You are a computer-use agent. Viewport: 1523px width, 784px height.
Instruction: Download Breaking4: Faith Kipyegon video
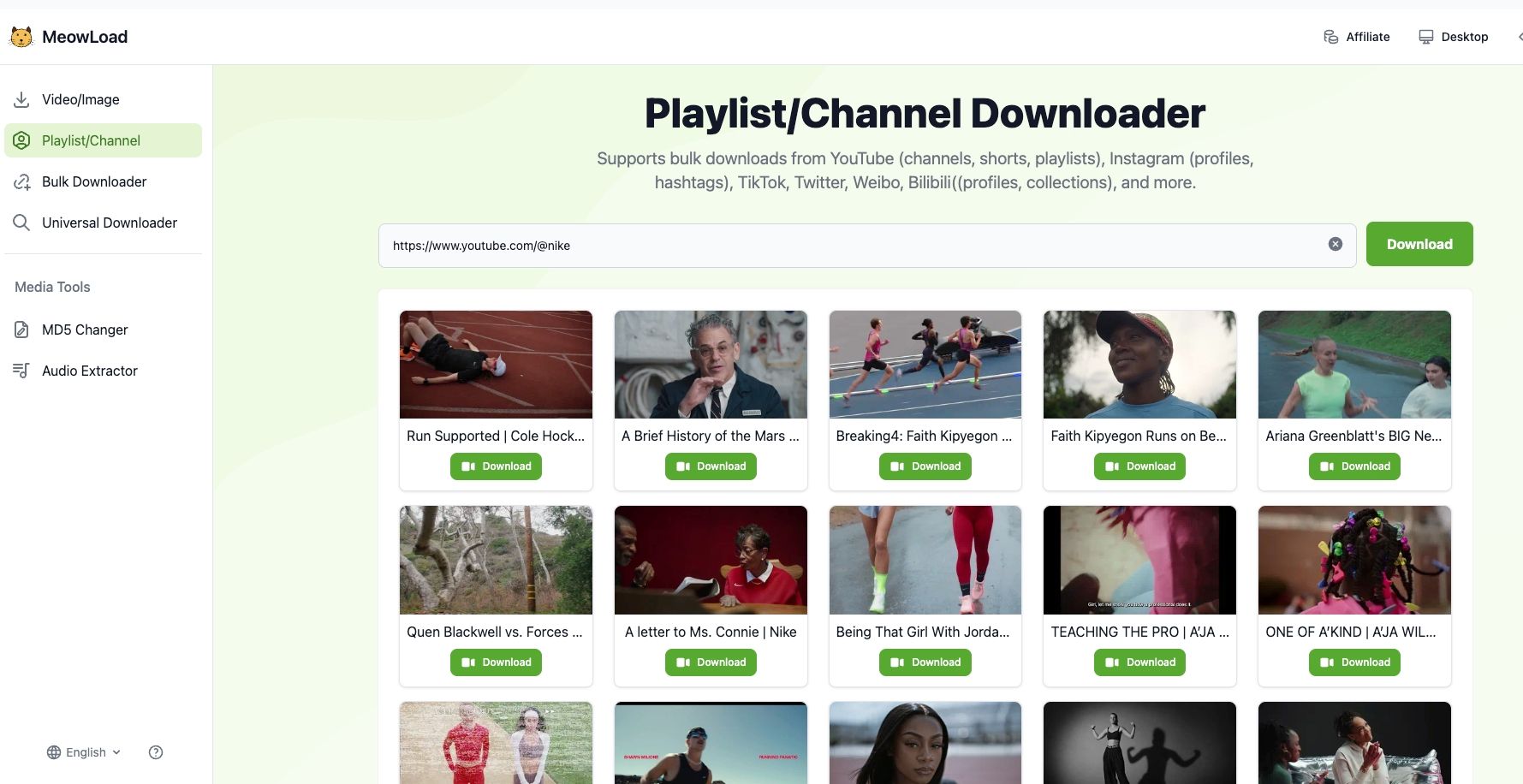(x=925, y=466)
